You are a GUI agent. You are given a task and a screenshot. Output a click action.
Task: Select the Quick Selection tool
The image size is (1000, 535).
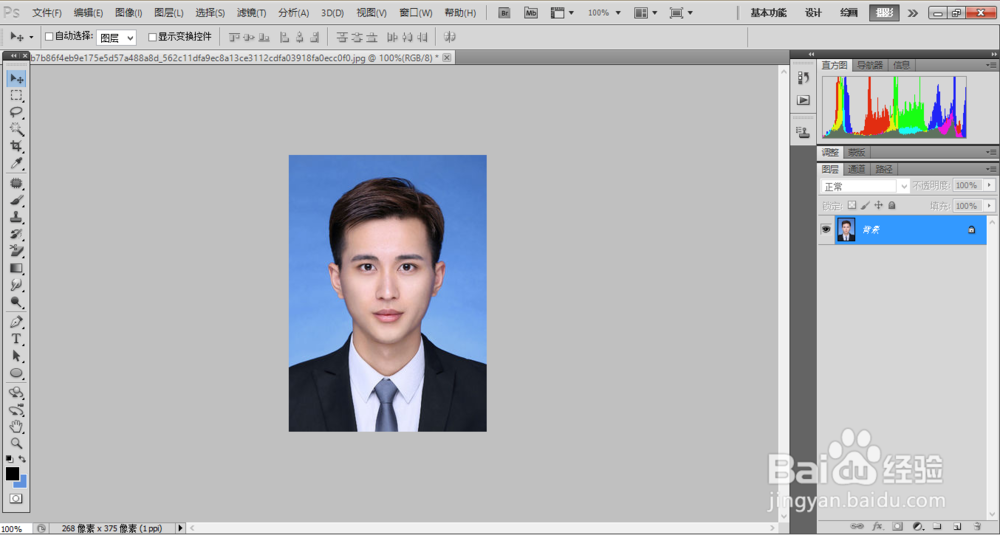click(16, 129)
